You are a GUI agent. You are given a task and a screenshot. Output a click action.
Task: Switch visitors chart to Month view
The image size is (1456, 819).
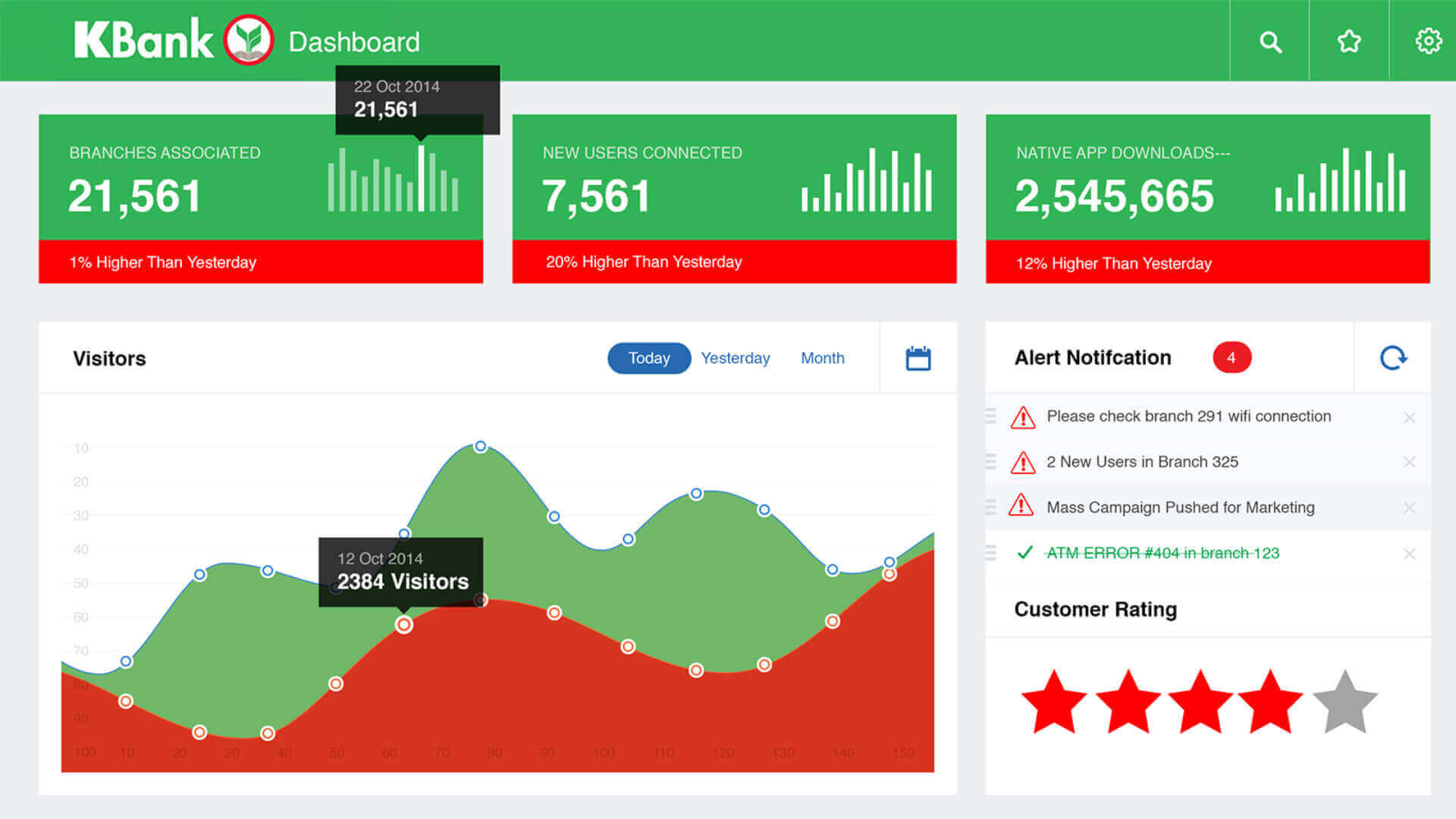822,358
